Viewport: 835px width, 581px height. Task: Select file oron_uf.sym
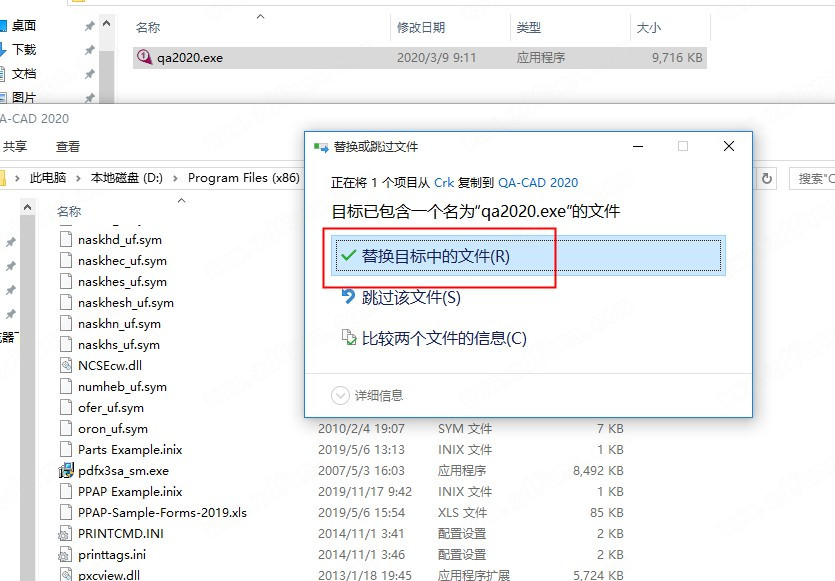tap(113, 429)
